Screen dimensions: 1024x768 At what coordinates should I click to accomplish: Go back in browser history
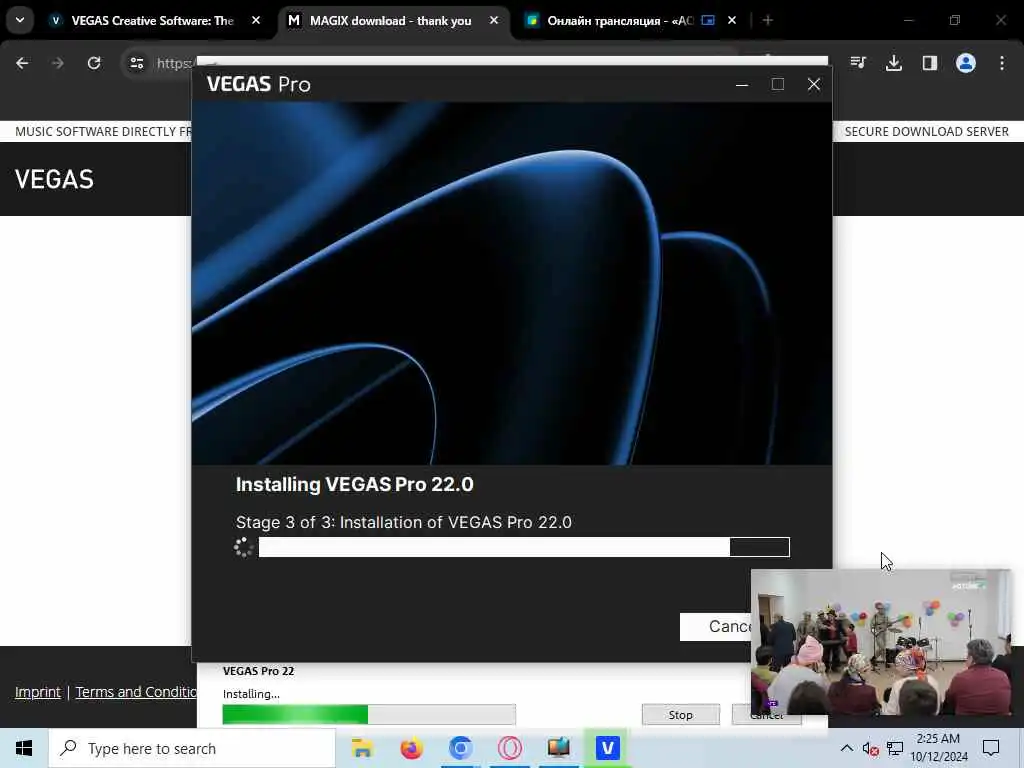click(22, 63)
